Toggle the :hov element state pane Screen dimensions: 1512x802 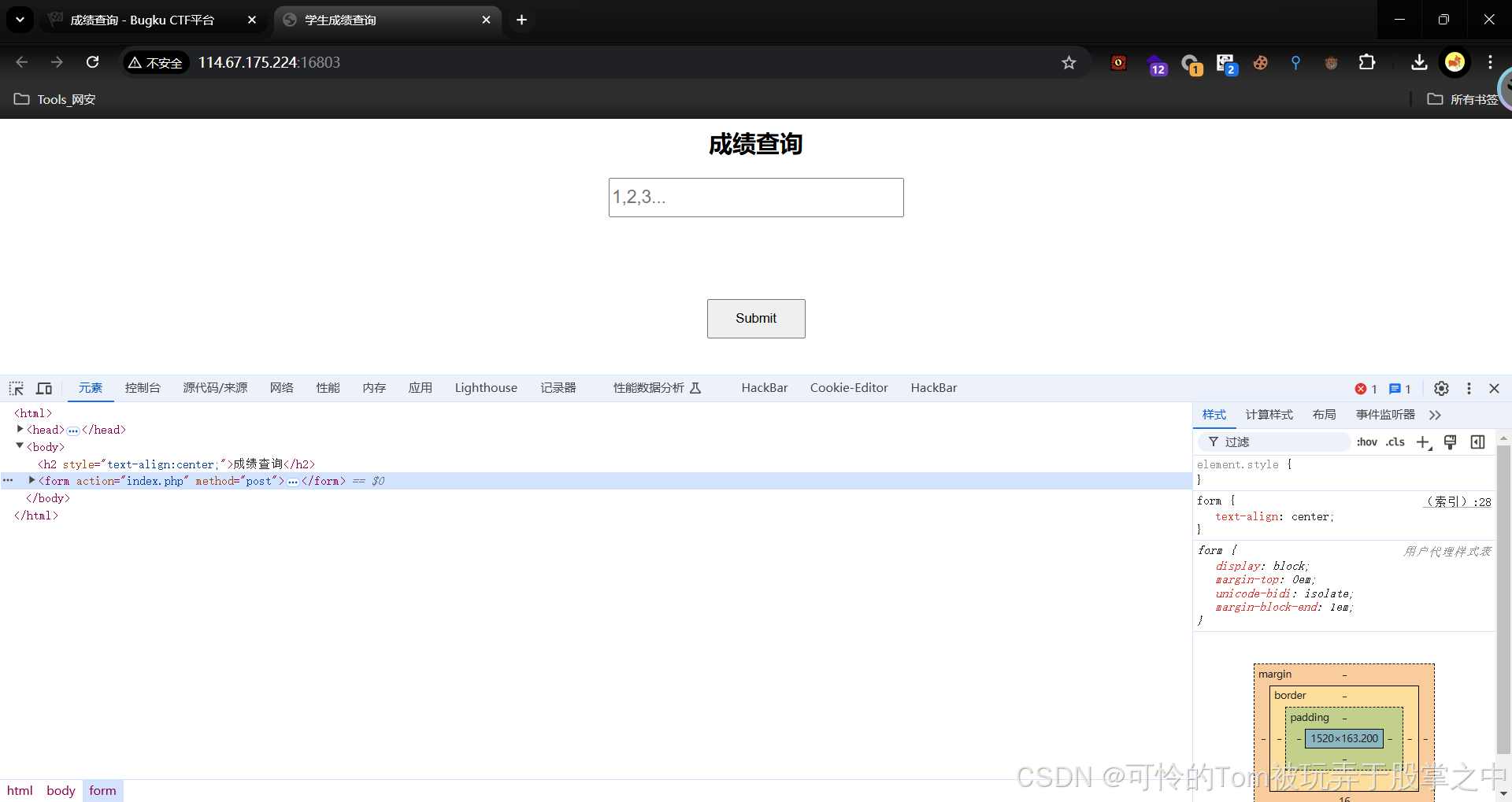click(1366, 442)
